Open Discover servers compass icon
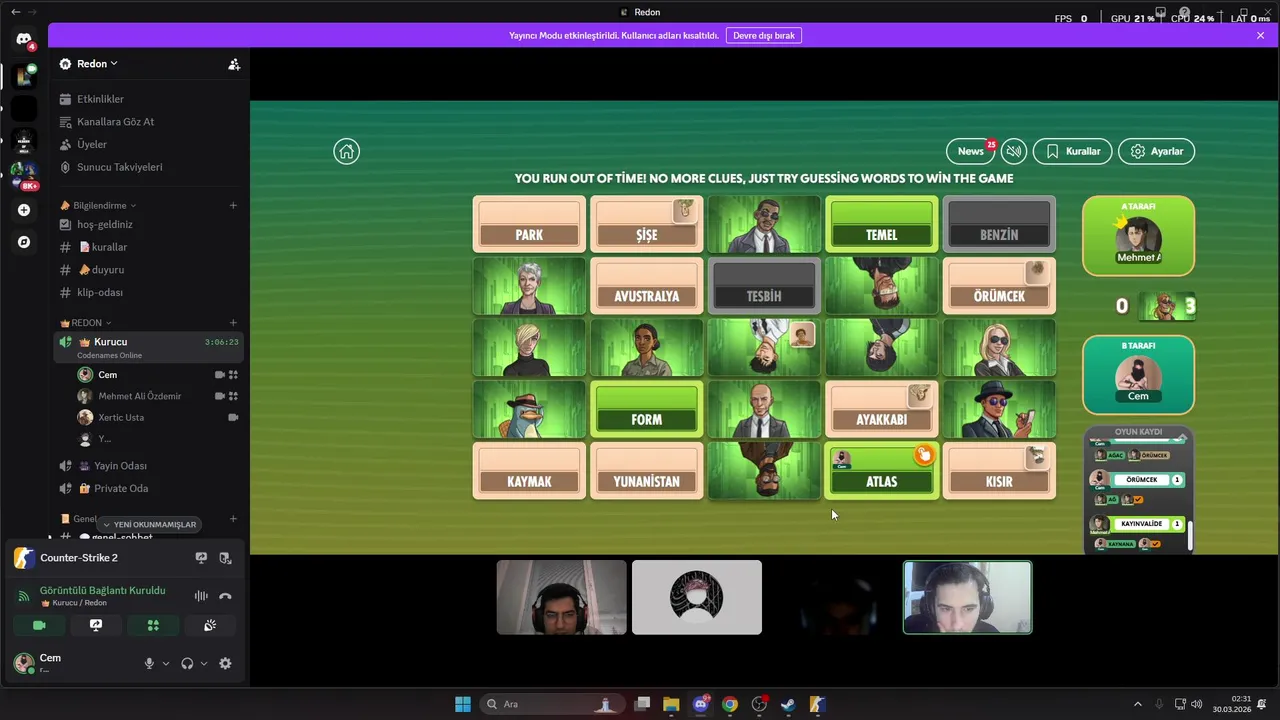This screenshot has height=720, width=1280. point(24,242)
